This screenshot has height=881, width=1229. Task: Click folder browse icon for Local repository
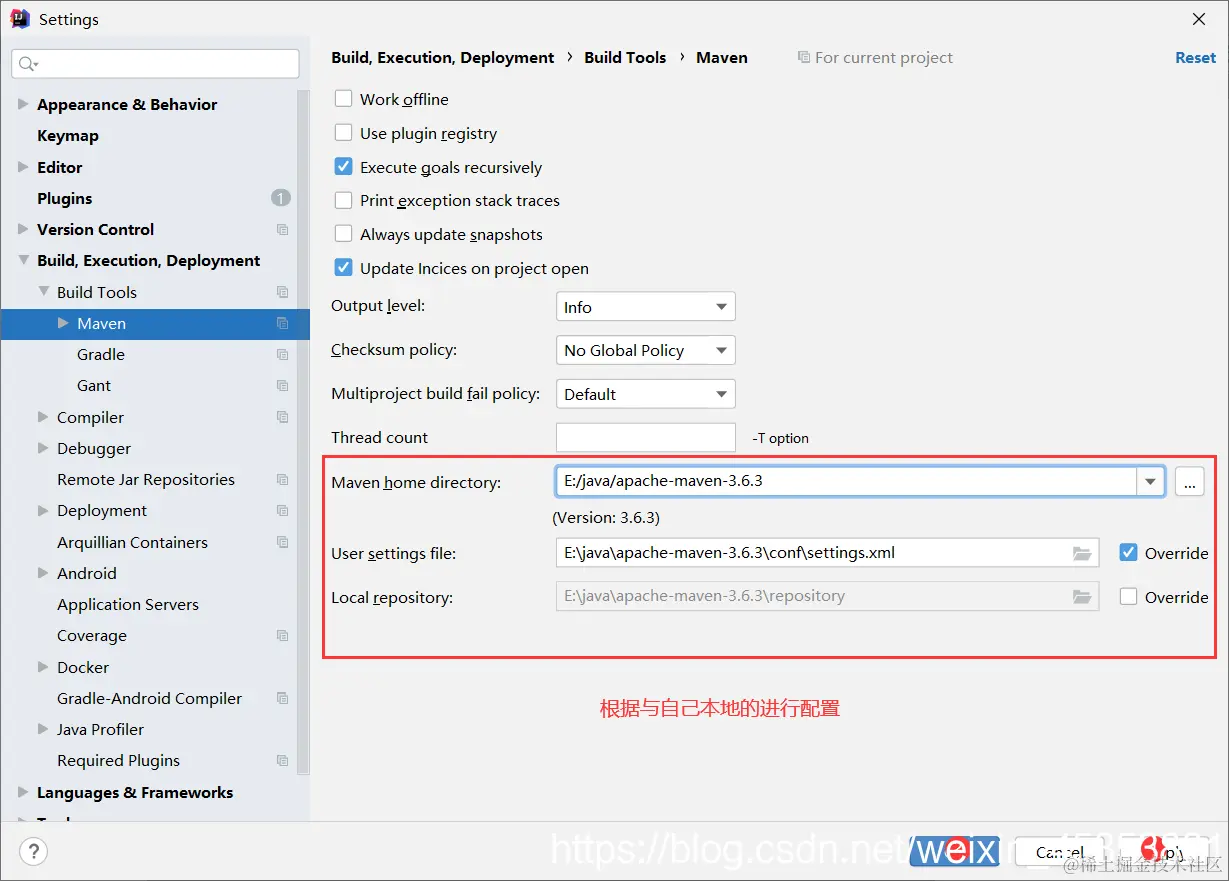1081,597
